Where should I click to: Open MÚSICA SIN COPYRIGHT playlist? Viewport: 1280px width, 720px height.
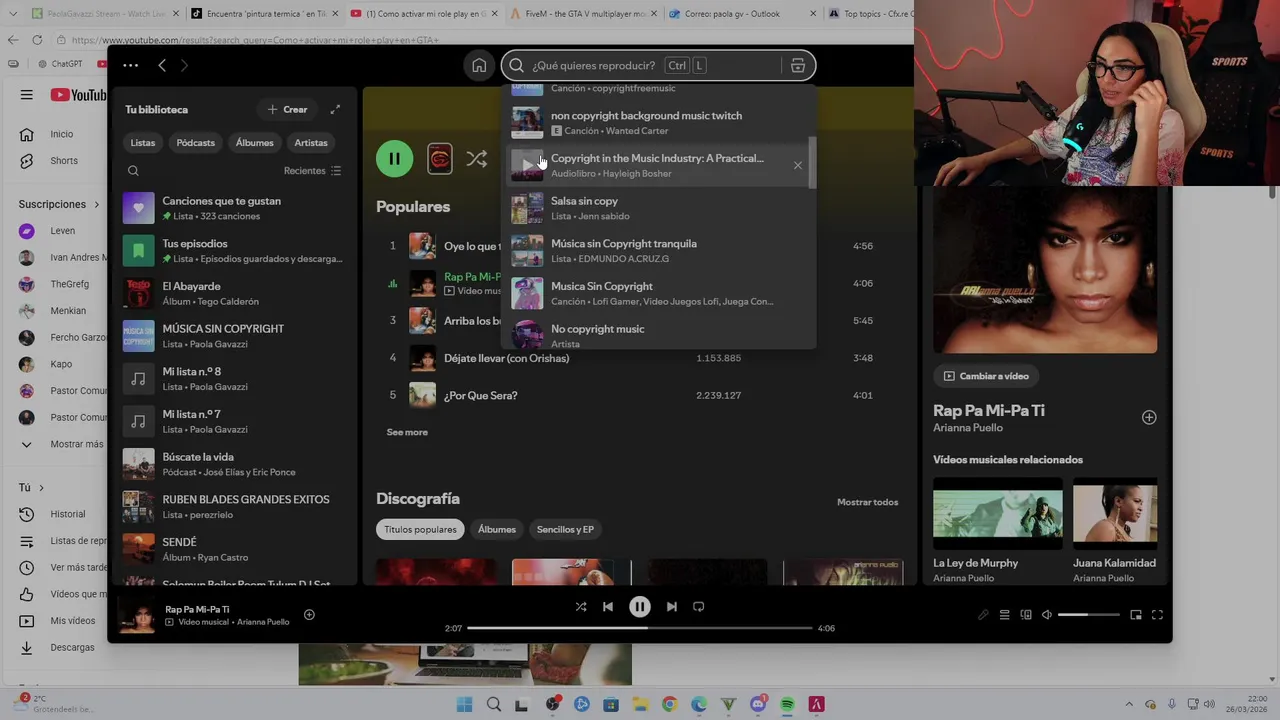pyautogui.click(x=233, y=336)
